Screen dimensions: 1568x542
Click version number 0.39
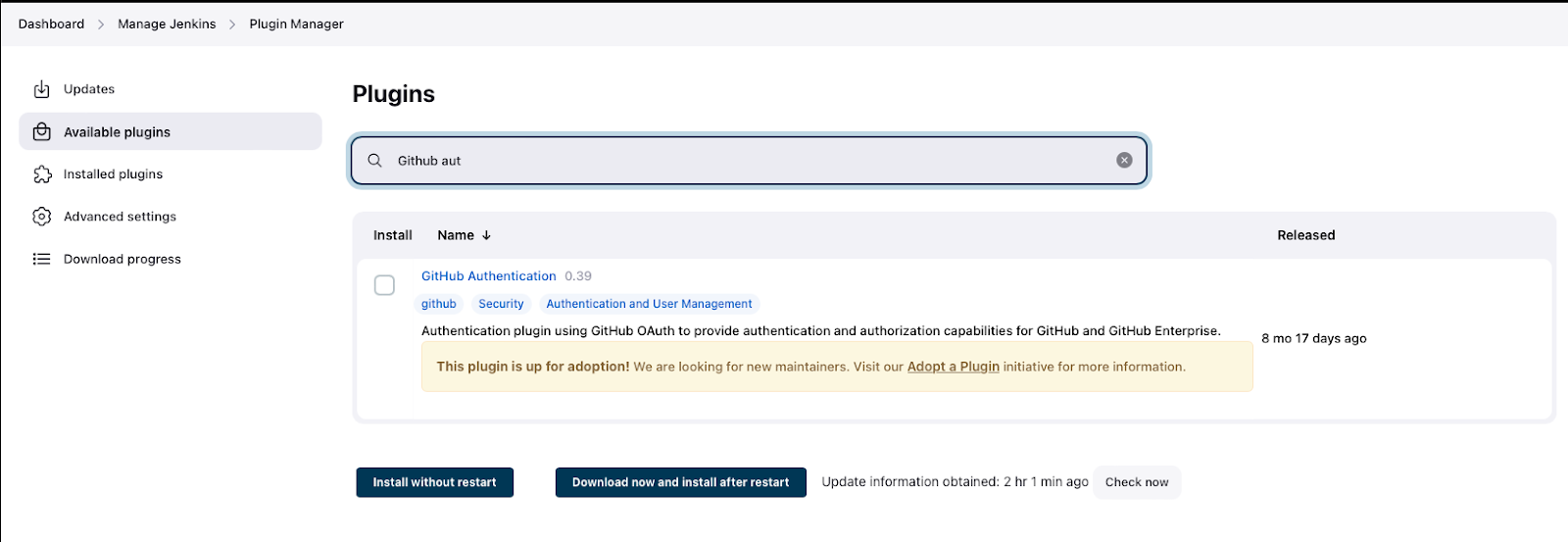click(x=578, y=276)
